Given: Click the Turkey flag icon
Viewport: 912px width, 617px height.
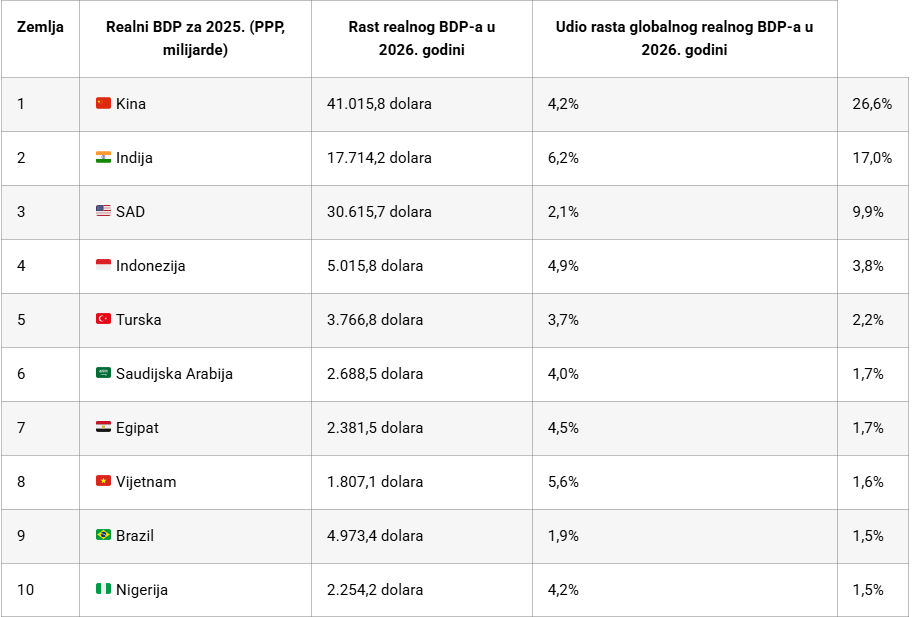Looking at the screenshot, I should pyautogui.click(x=103, y=319).
